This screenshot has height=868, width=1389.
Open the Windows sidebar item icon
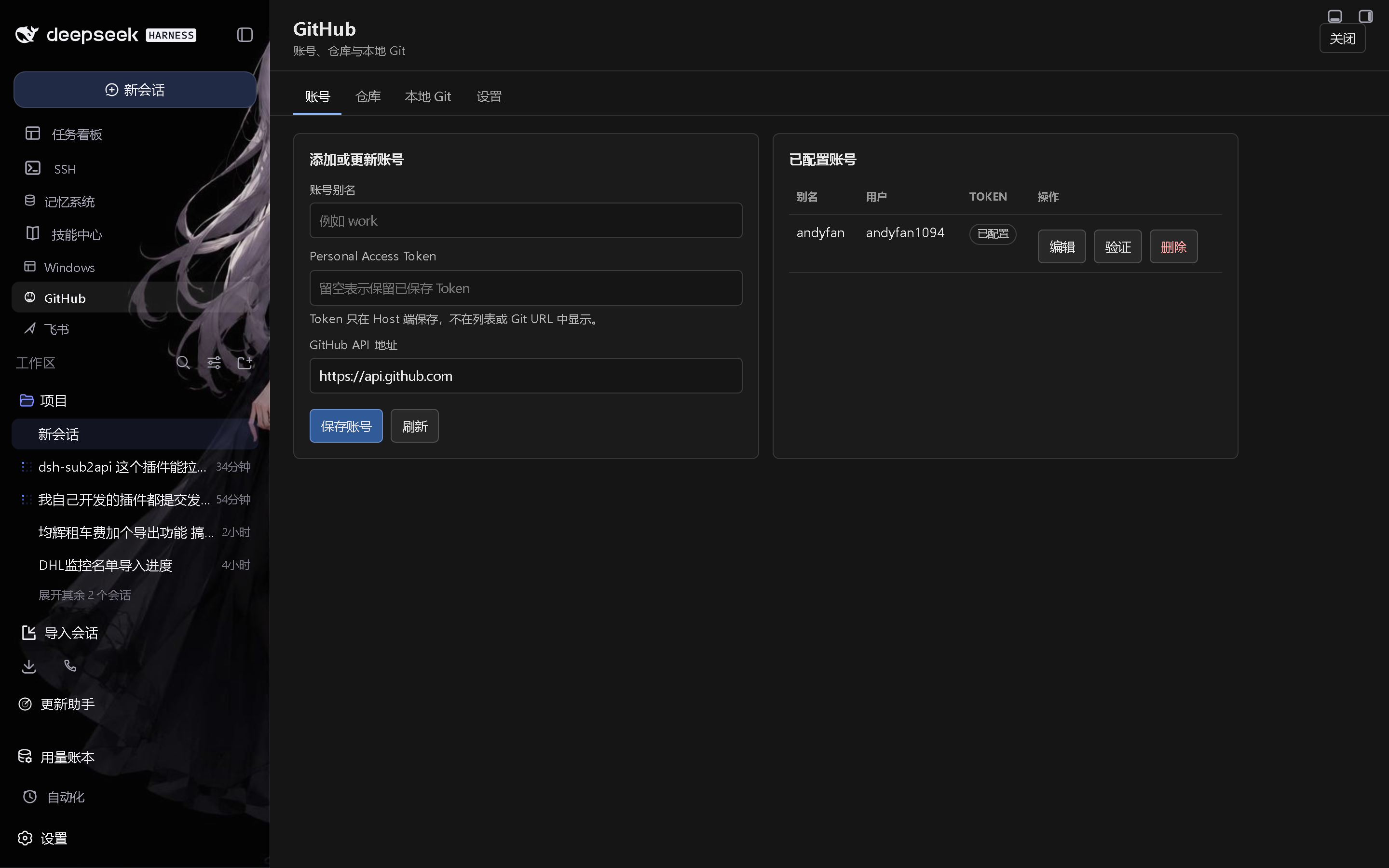pyautogui.click(x=30, y=266)
